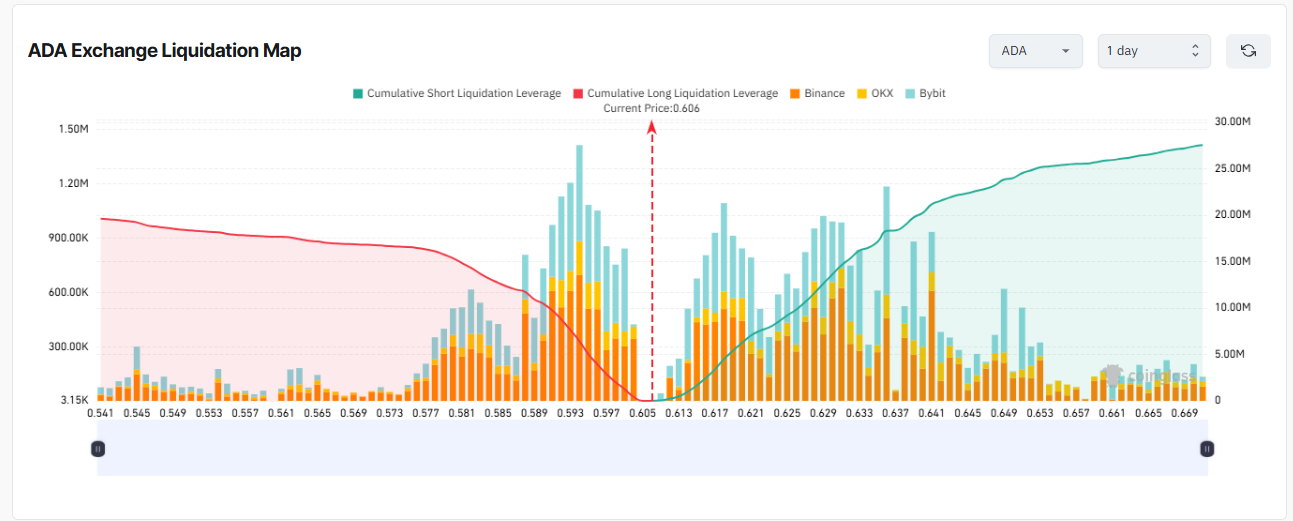Open the 1 day timeframe selector
The image size is (1293, 521).
[x=1153, y=51]
